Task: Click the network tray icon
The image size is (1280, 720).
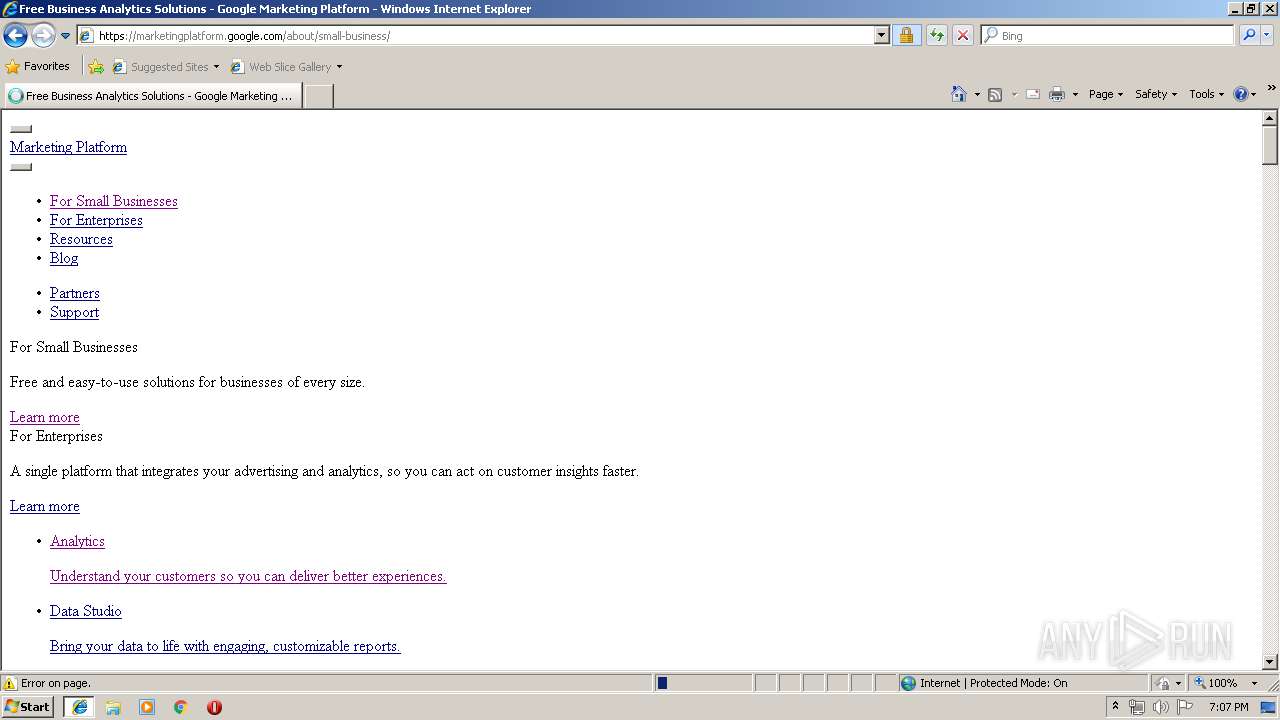Action: point(1137,707)
